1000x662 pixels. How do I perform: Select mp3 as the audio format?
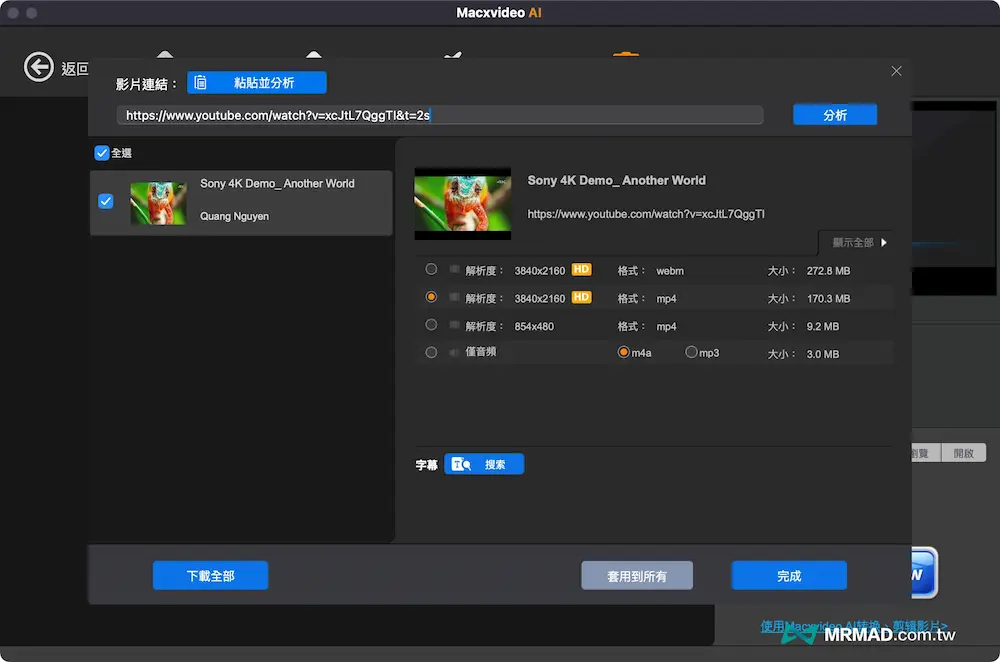(691, 353)
